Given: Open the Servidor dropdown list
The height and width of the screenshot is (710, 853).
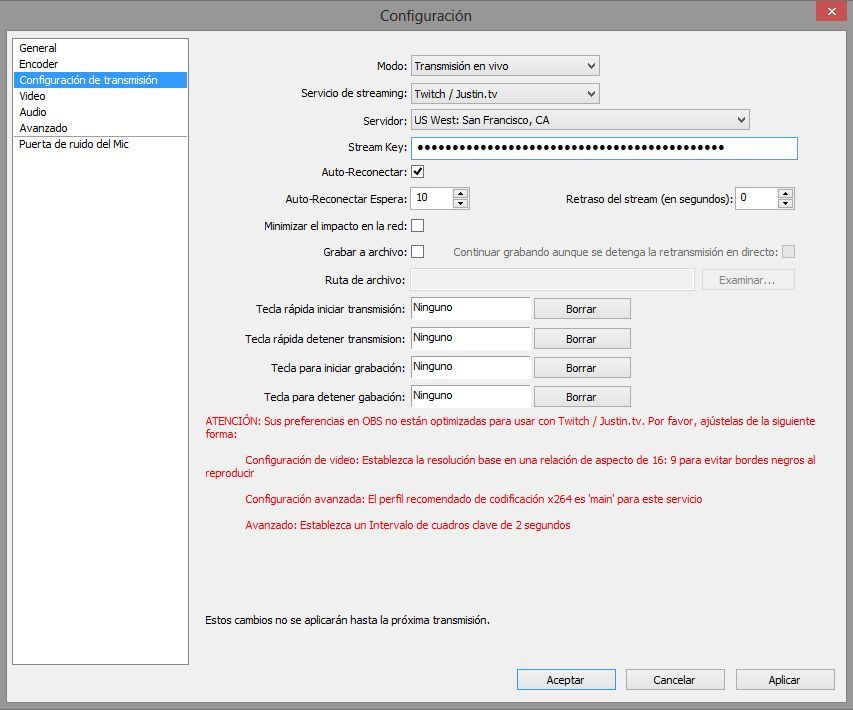Looking at the screenshot, I should click(580, 120).
